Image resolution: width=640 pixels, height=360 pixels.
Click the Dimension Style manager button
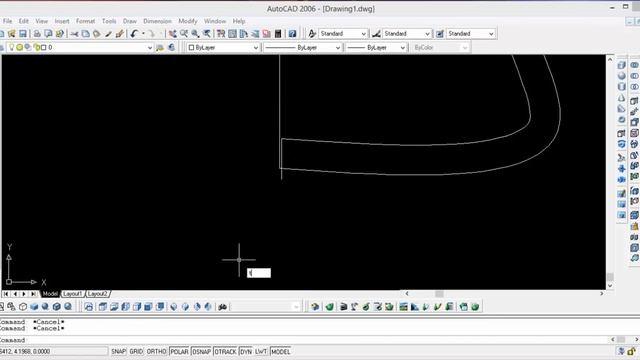tap(376, 33)
